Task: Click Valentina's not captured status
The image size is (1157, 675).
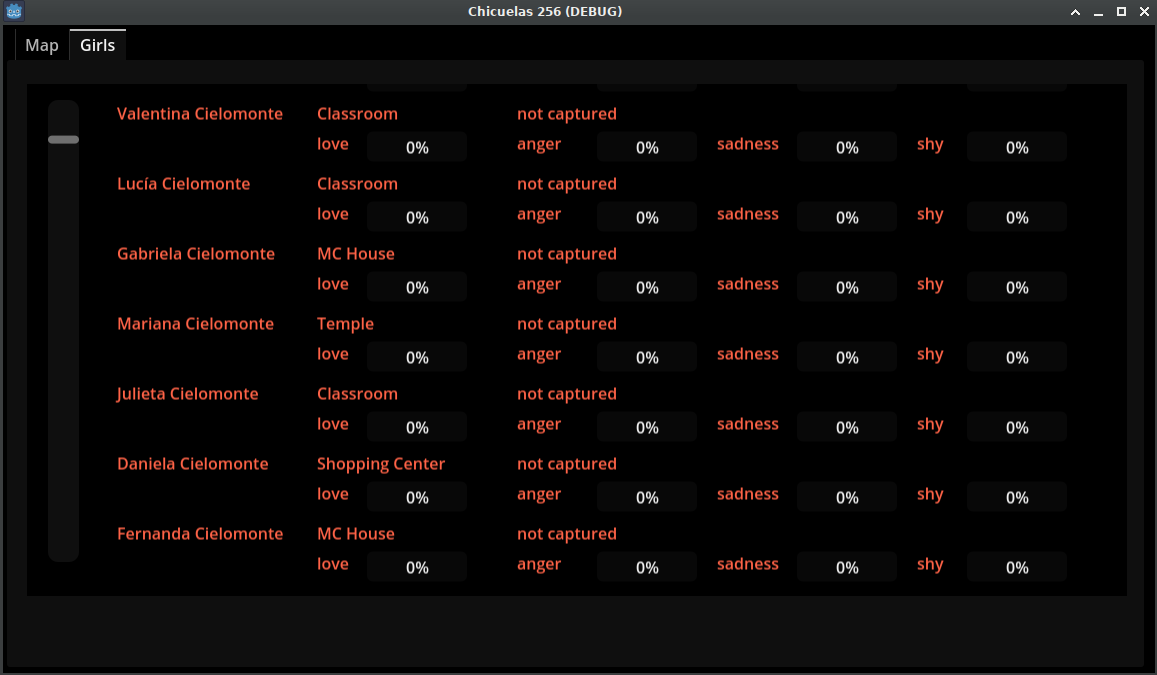Action: (x=567, y=114)
